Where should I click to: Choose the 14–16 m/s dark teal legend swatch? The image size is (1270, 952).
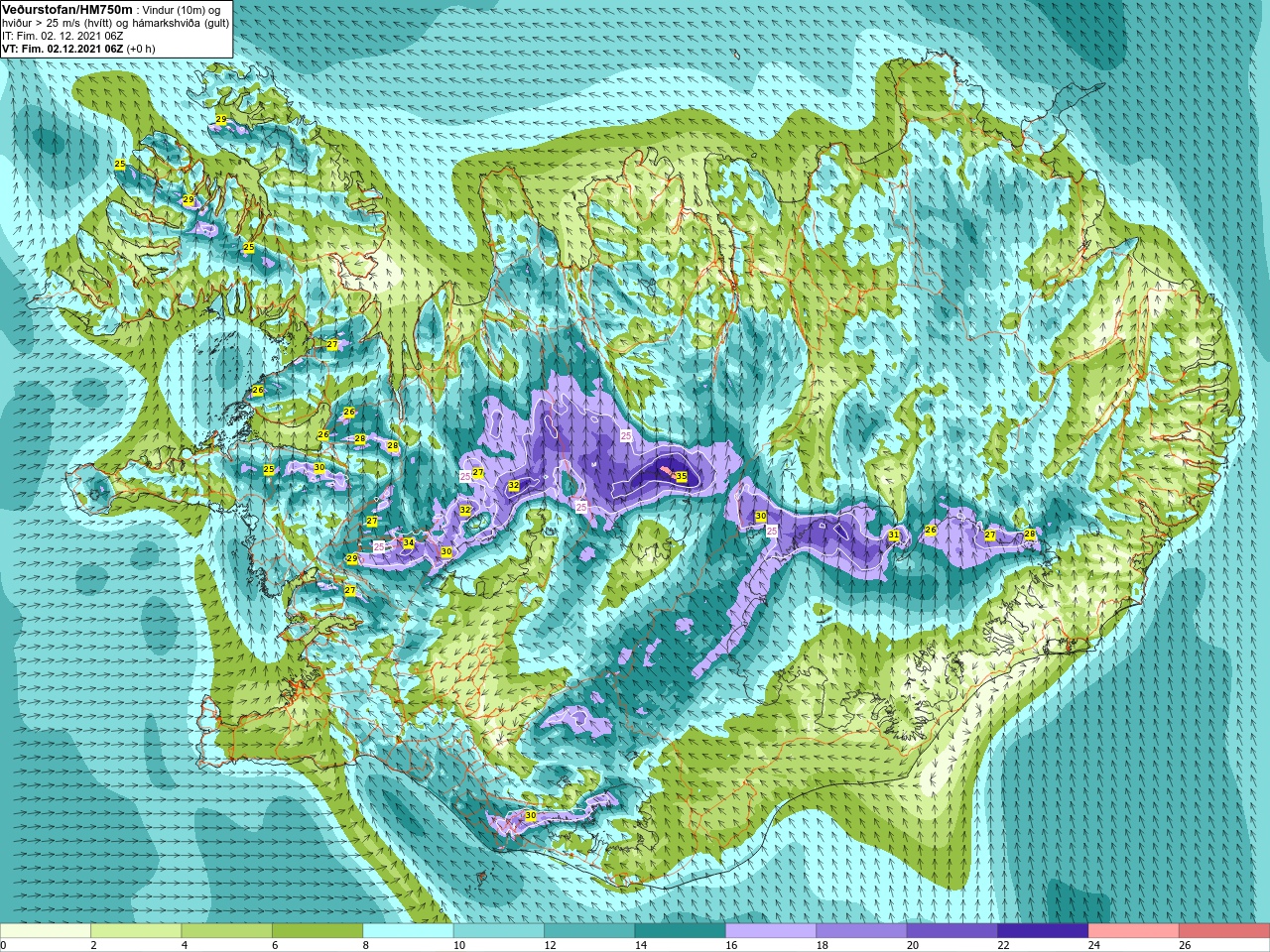(680, 931)
